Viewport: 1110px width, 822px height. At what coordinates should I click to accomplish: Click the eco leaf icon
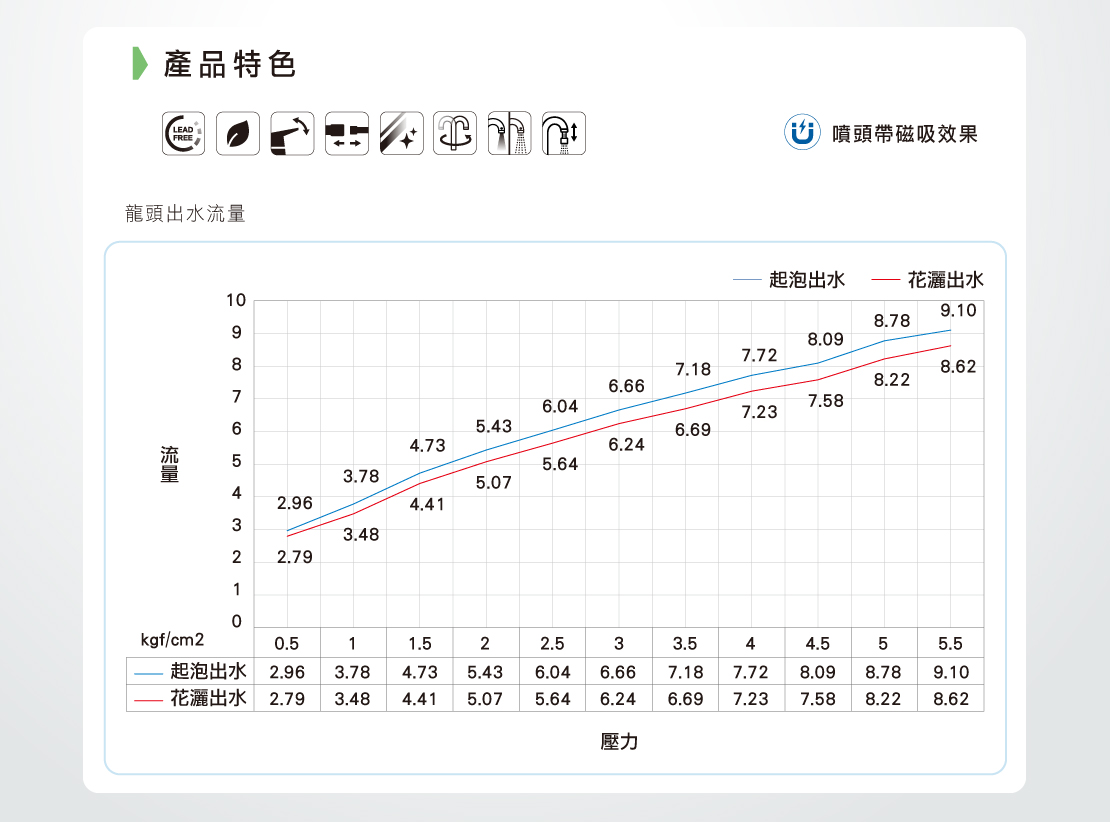pyautogui.click(x=238, y=134)
